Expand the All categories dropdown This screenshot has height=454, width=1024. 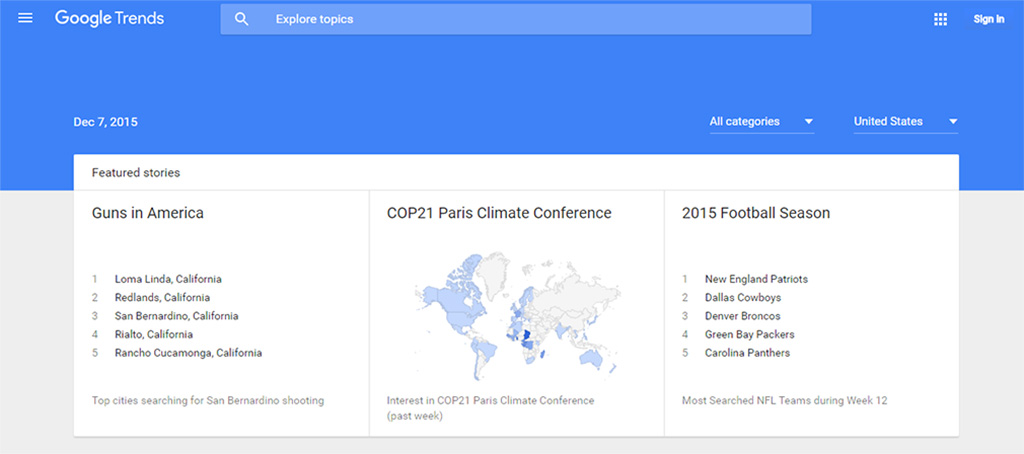(761, 122)
